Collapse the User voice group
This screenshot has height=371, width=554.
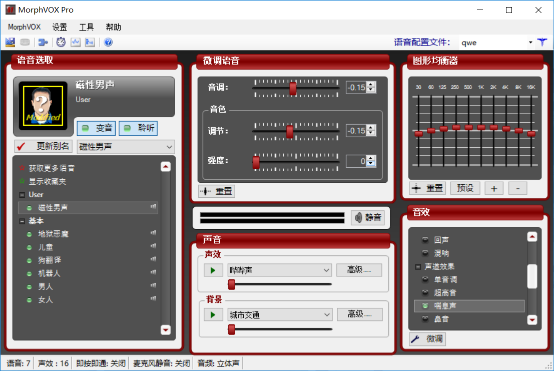[x=22, y=195]
